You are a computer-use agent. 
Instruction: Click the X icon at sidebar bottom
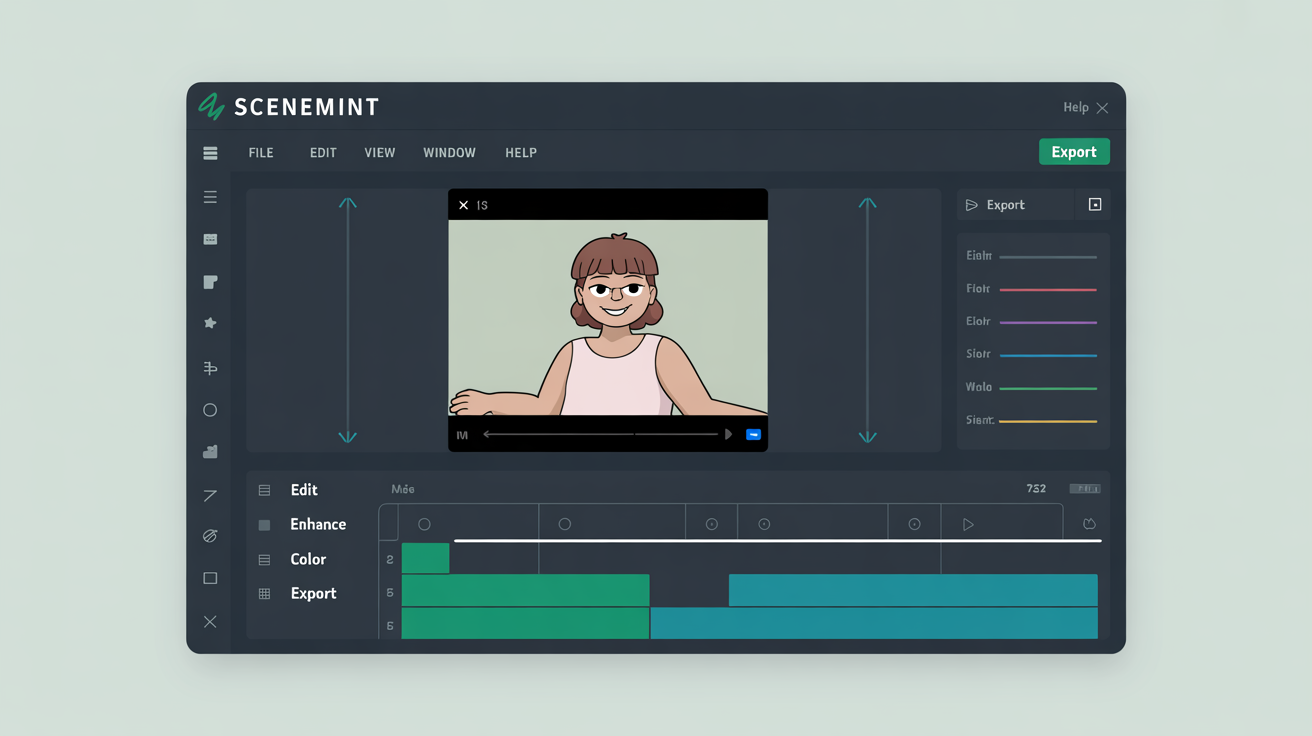210,622
